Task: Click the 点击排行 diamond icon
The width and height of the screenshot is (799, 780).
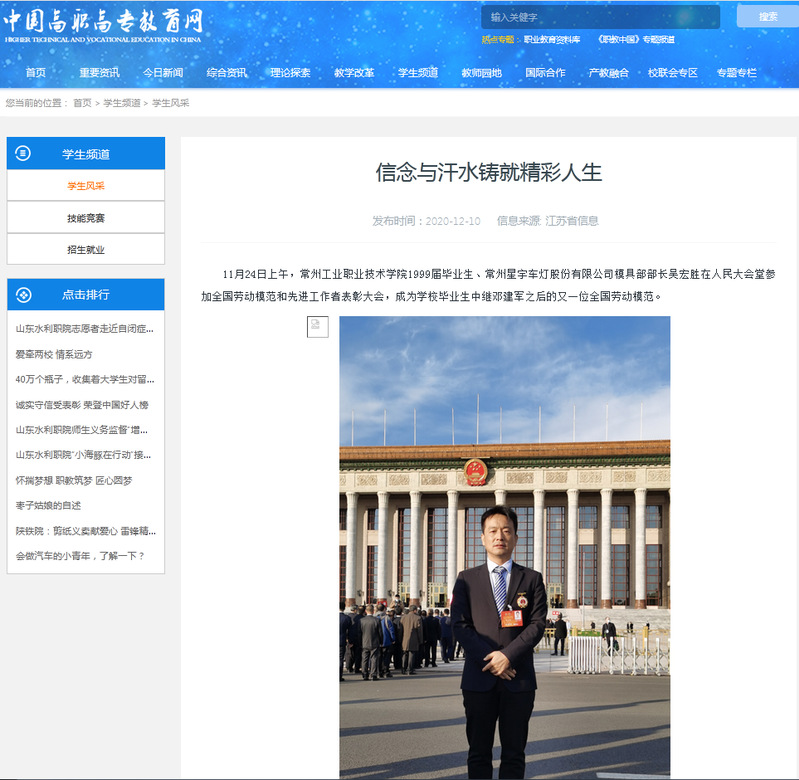Action: click(24, 295)
